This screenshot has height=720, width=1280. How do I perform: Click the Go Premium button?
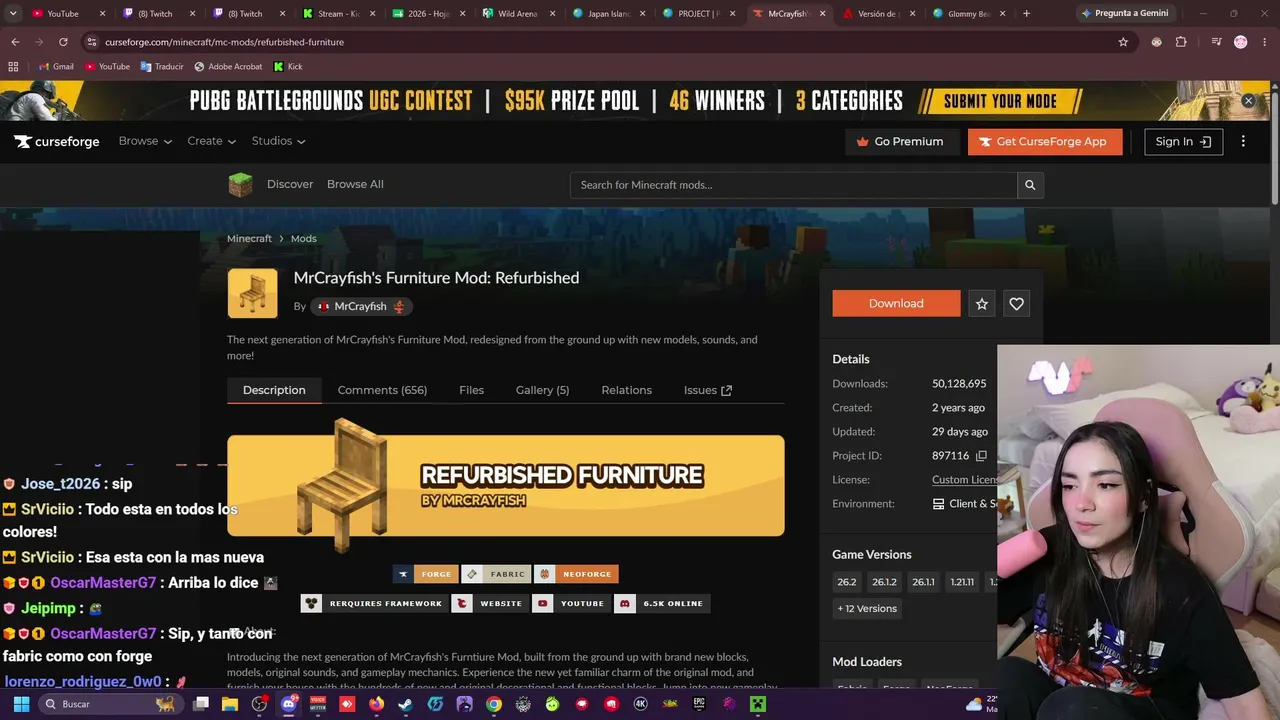[900, 142]
